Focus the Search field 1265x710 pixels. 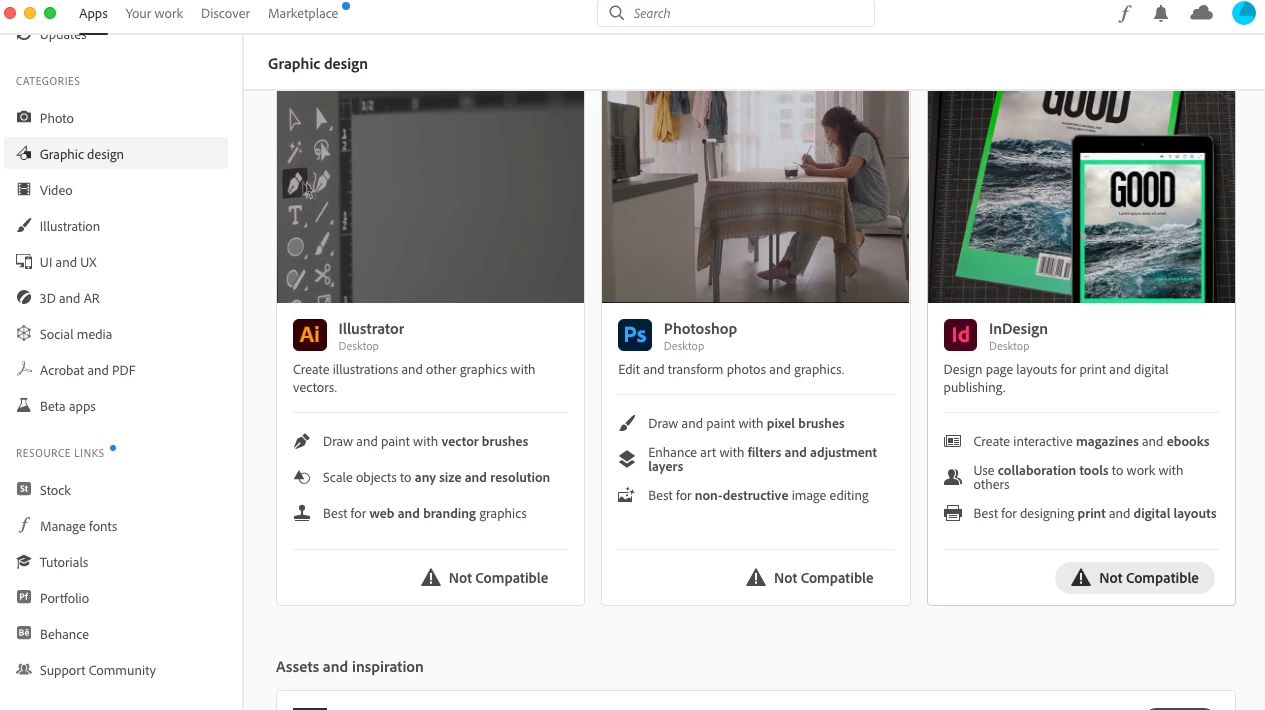coord(736,13)
